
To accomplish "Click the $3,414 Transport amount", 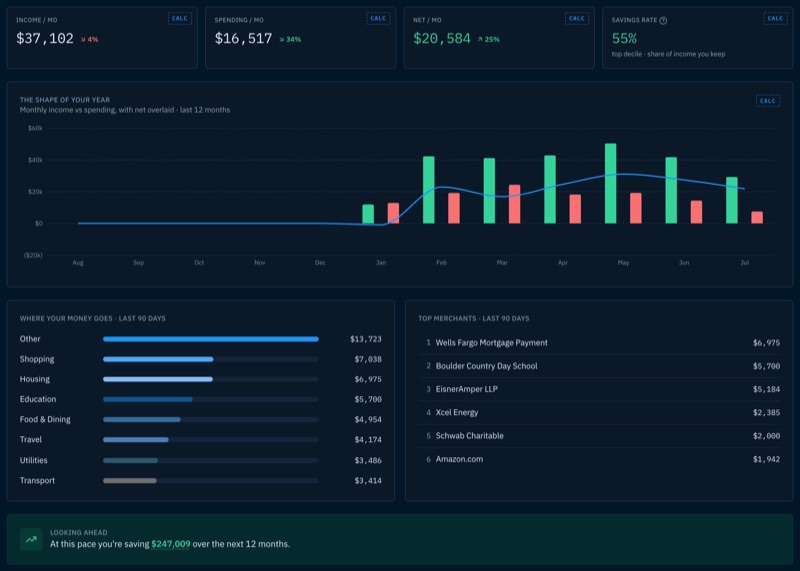I will click(x=368, y=480).
